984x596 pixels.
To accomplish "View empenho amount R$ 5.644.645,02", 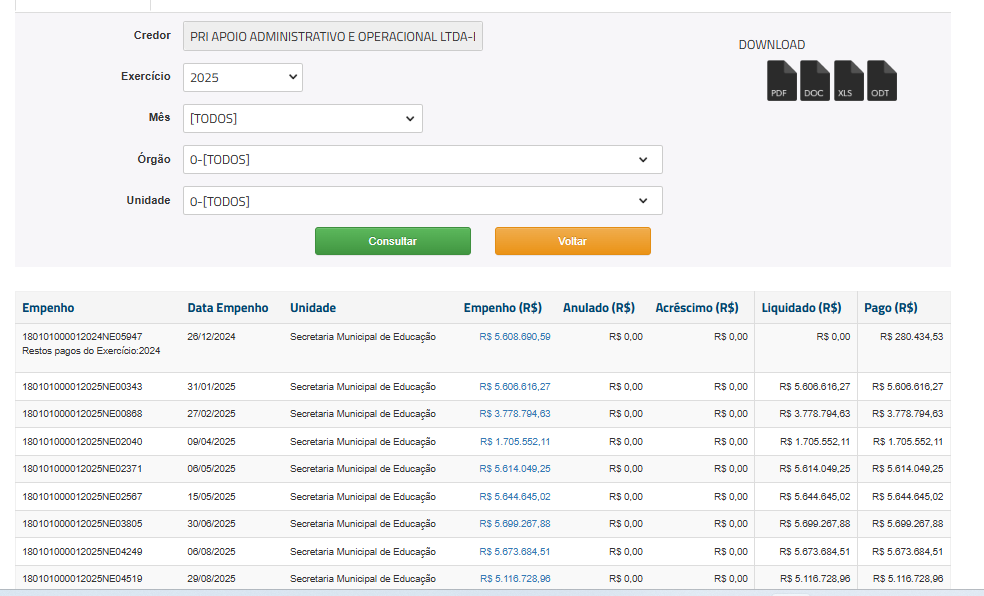I will pos(515,496).
